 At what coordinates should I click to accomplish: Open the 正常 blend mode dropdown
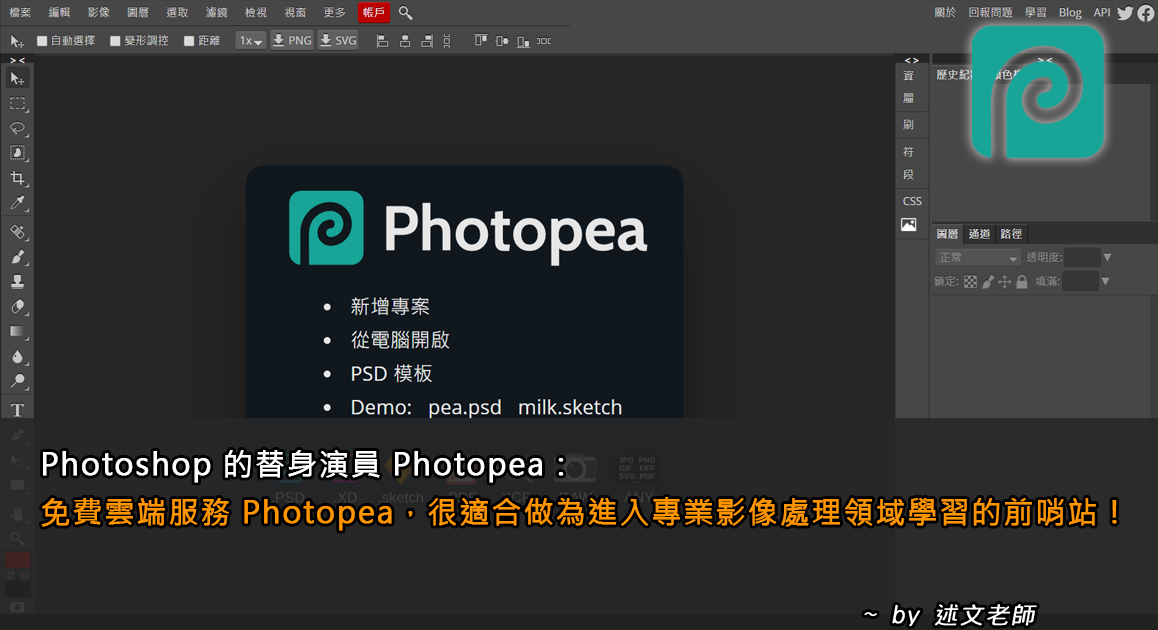978,257
